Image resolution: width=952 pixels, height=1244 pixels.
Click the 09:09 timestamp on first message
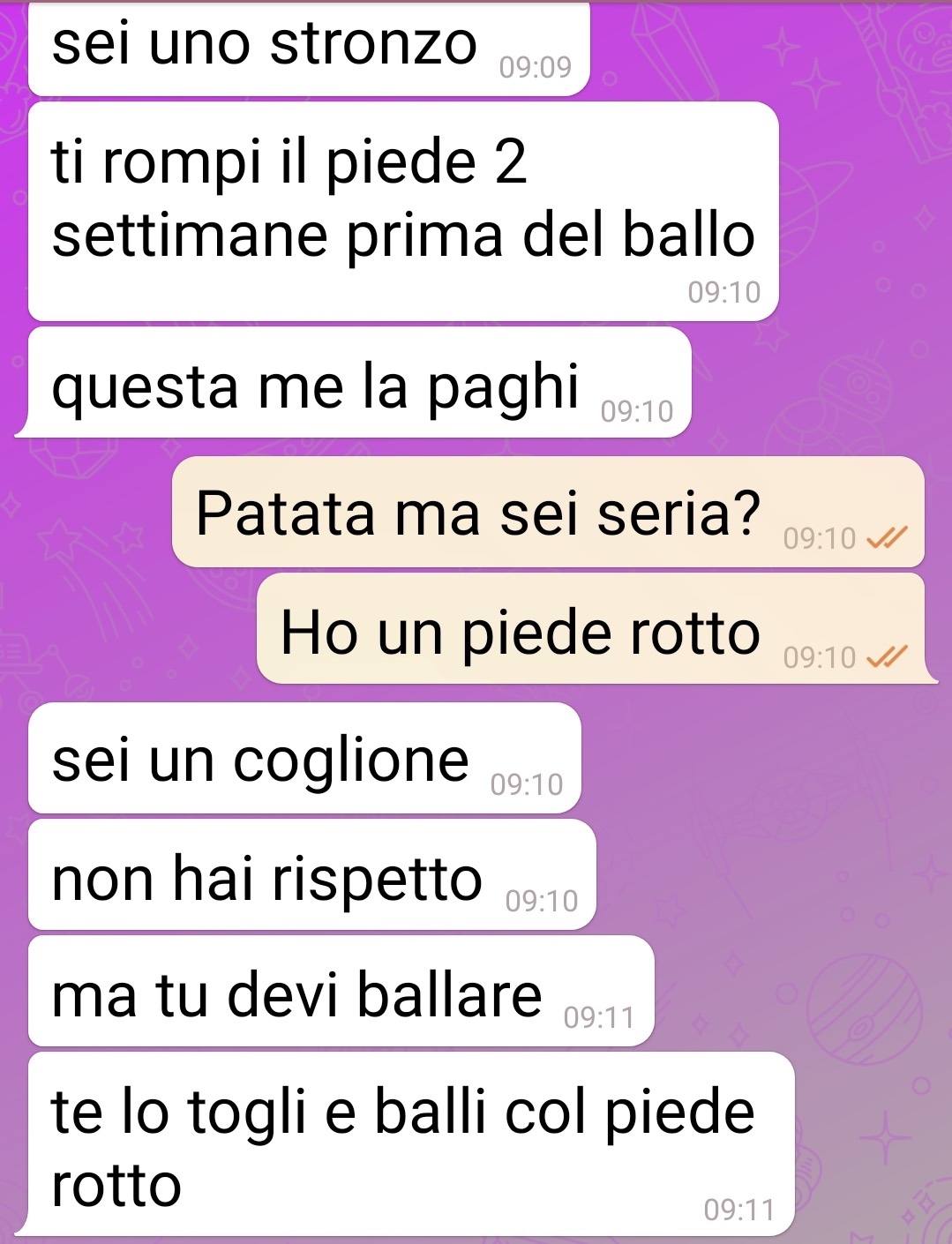coord(536,67)
